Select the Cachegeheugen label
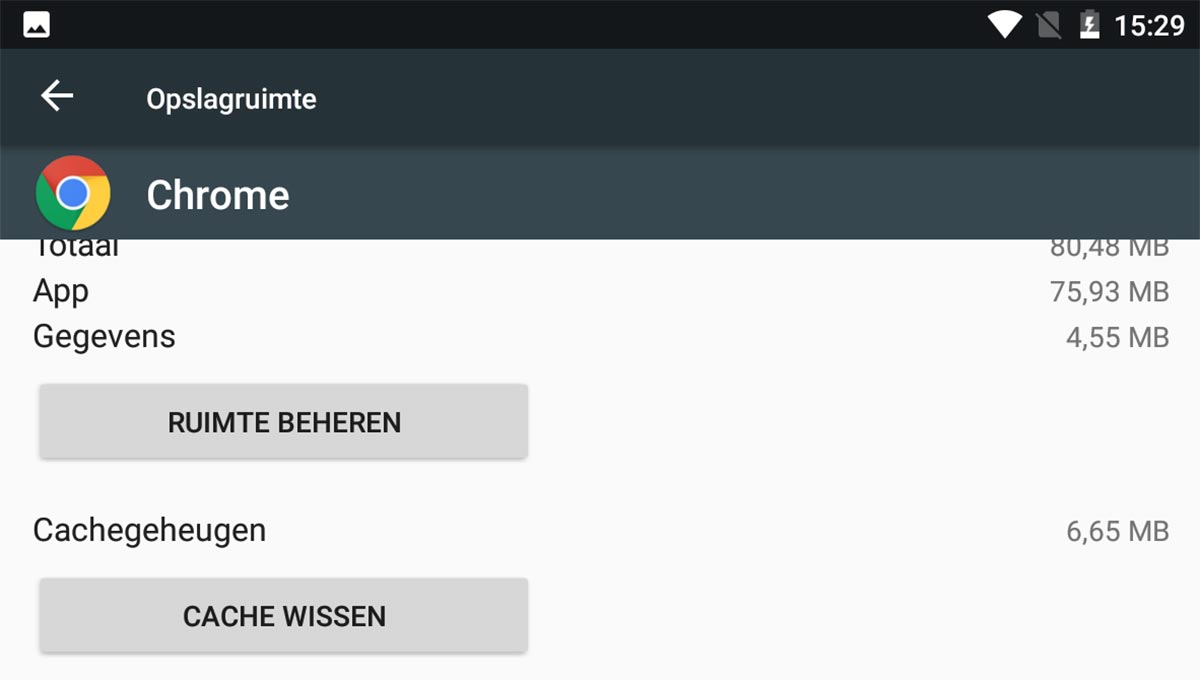The image size is (1200, 680). coord(150,529)
